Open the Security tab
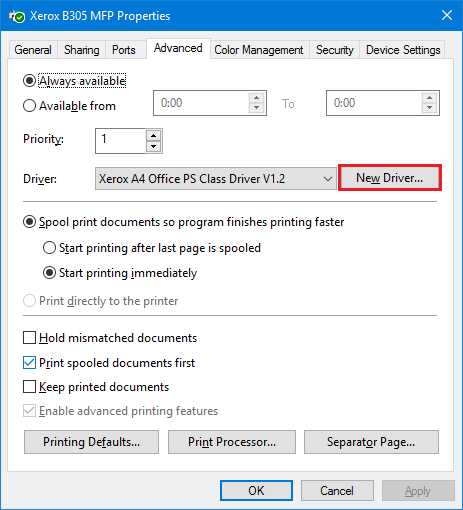 (335, 50)
